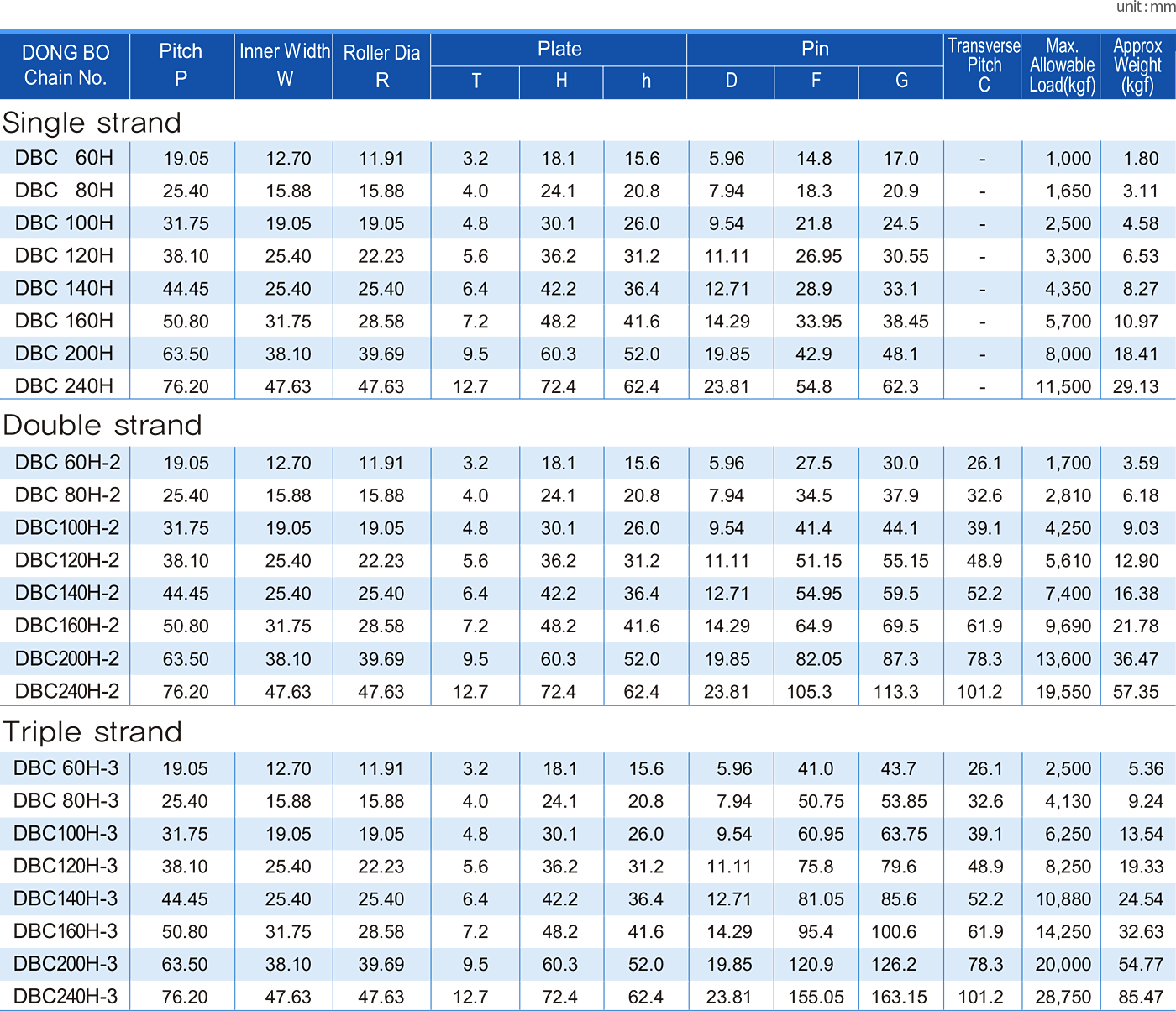
Task: Click pin F value '155.05' for DBC240H-3
Action: 816,998
